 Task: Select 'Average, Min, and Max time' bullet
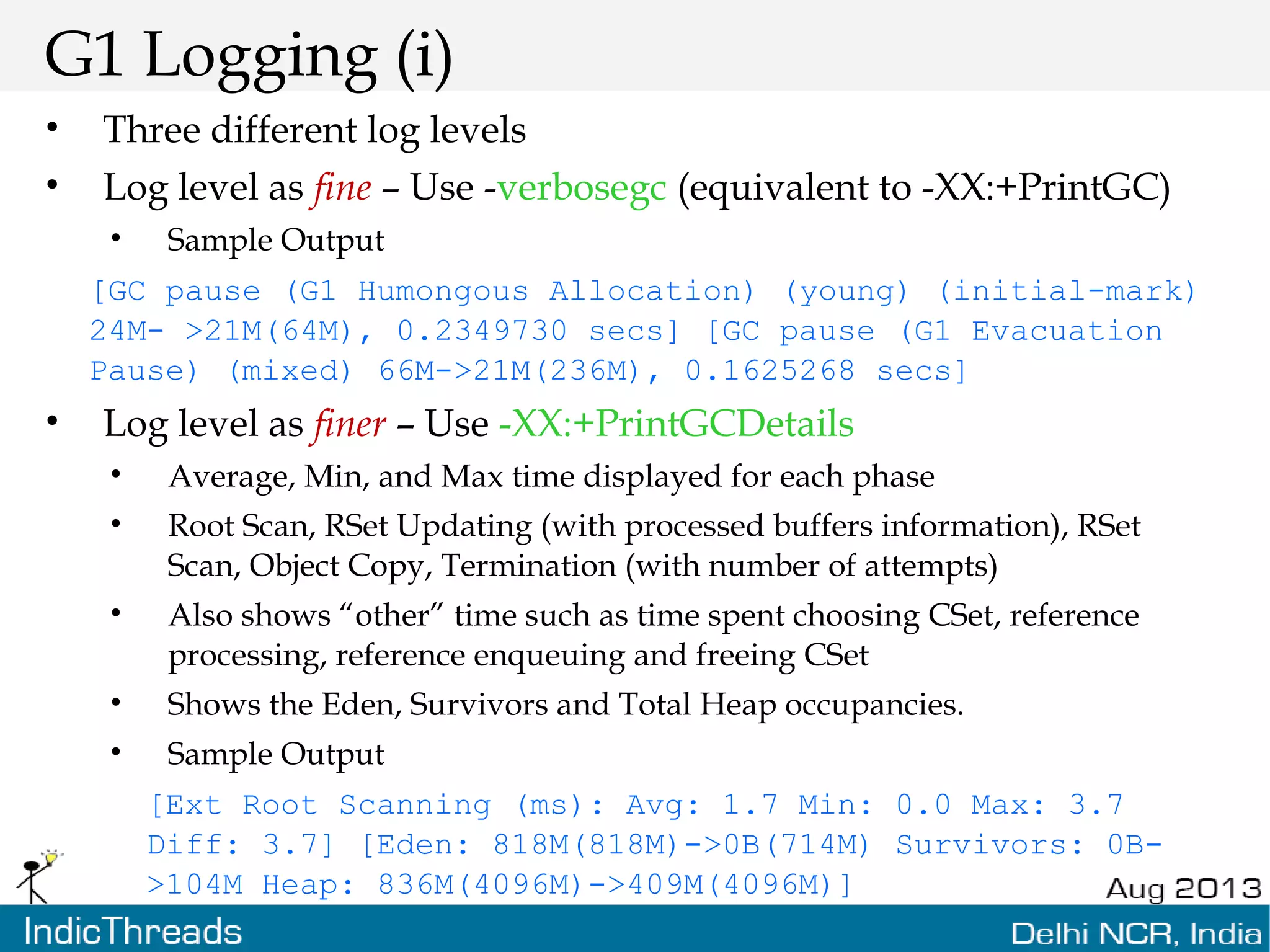pos(551,477)
